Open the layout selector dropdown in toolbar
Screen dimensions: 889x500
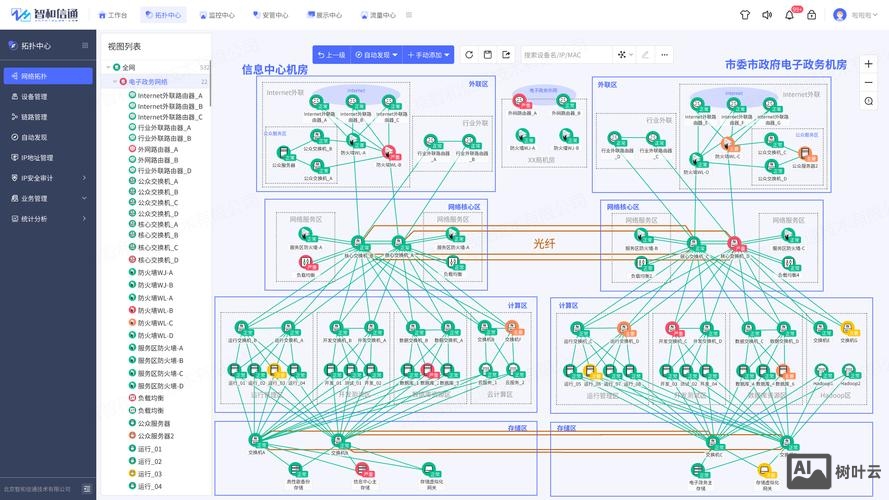pos(626,55)
